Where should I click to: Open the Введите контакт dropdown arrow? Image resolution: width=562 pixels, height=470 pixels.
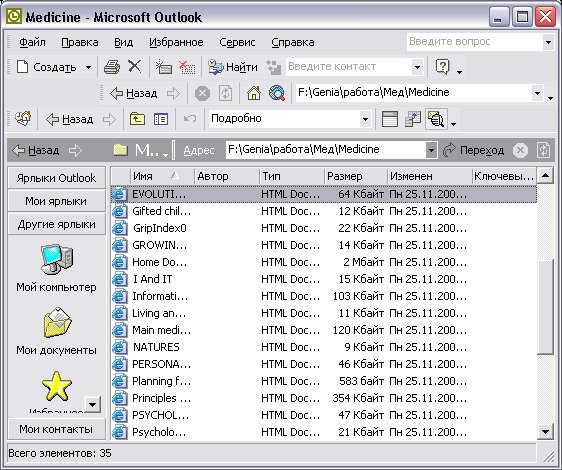(x=417, y=67)
